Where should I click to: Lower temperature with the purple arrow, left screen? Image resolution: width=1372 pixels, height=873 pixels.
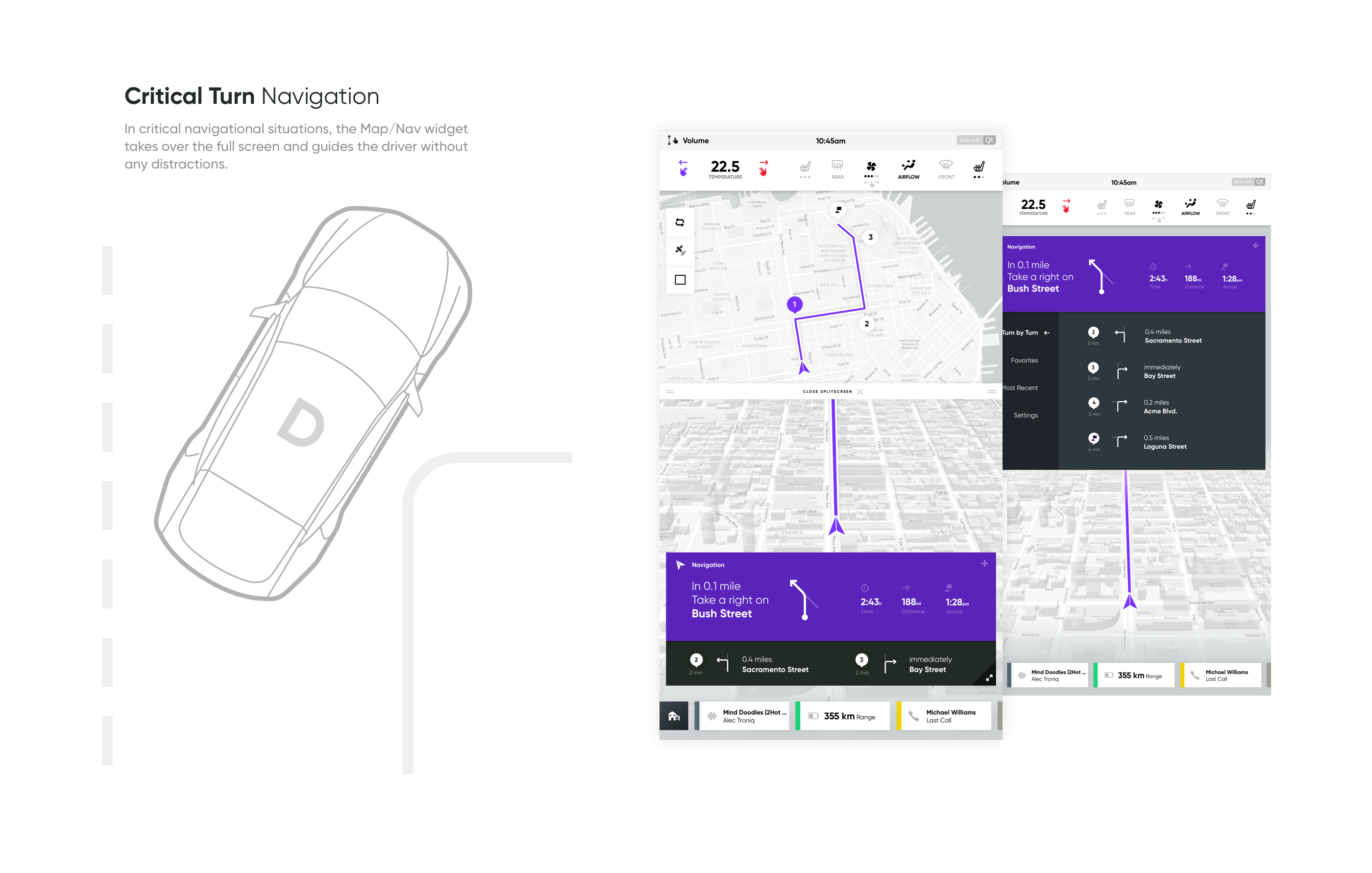pyautogui.click(x=683, y=168)
